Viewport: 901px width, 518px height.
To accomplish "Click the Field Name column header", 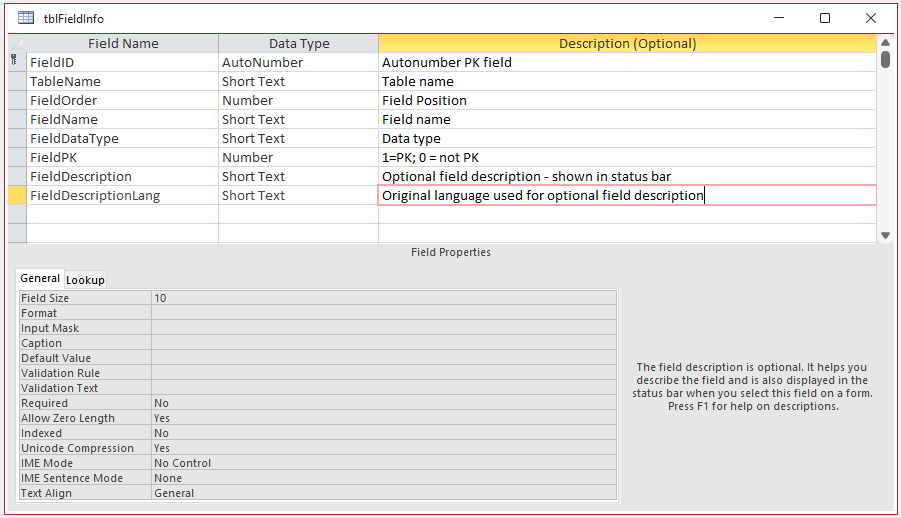I will (122, 43).
